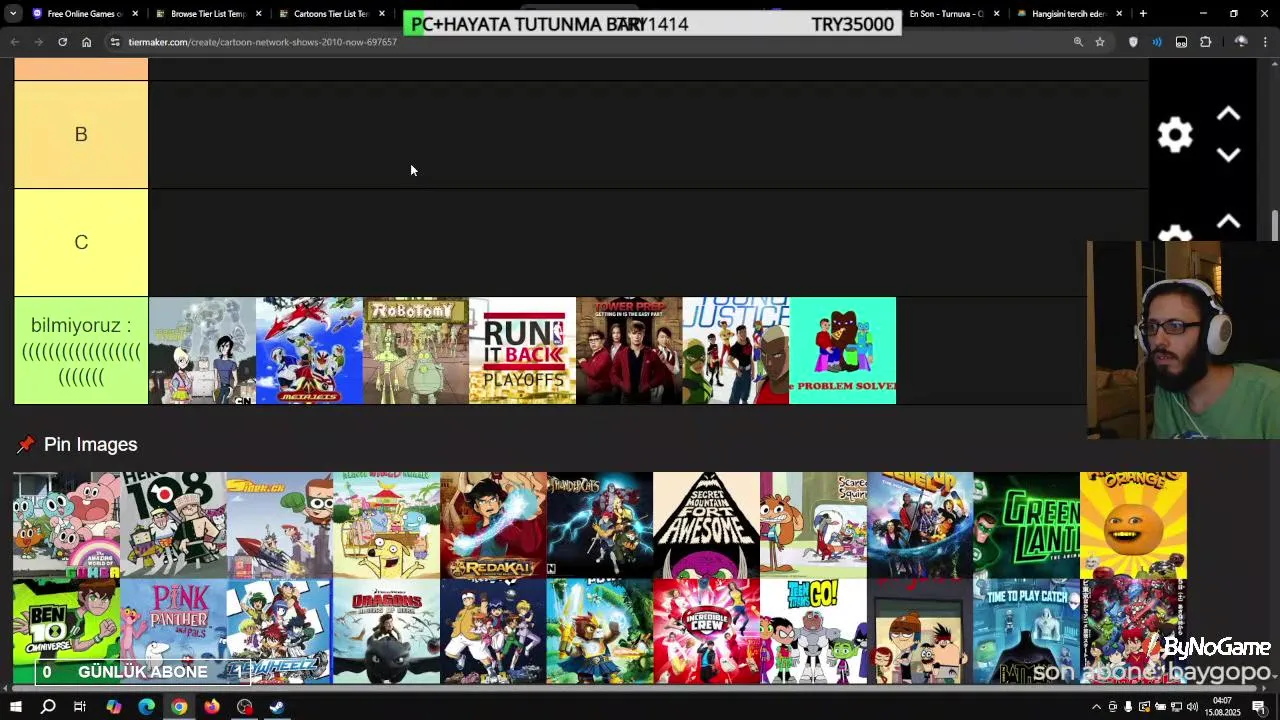Select the Metajets image in bilmiyoruz row
The height and width of the screenshot is (720, 1280).
309,350
